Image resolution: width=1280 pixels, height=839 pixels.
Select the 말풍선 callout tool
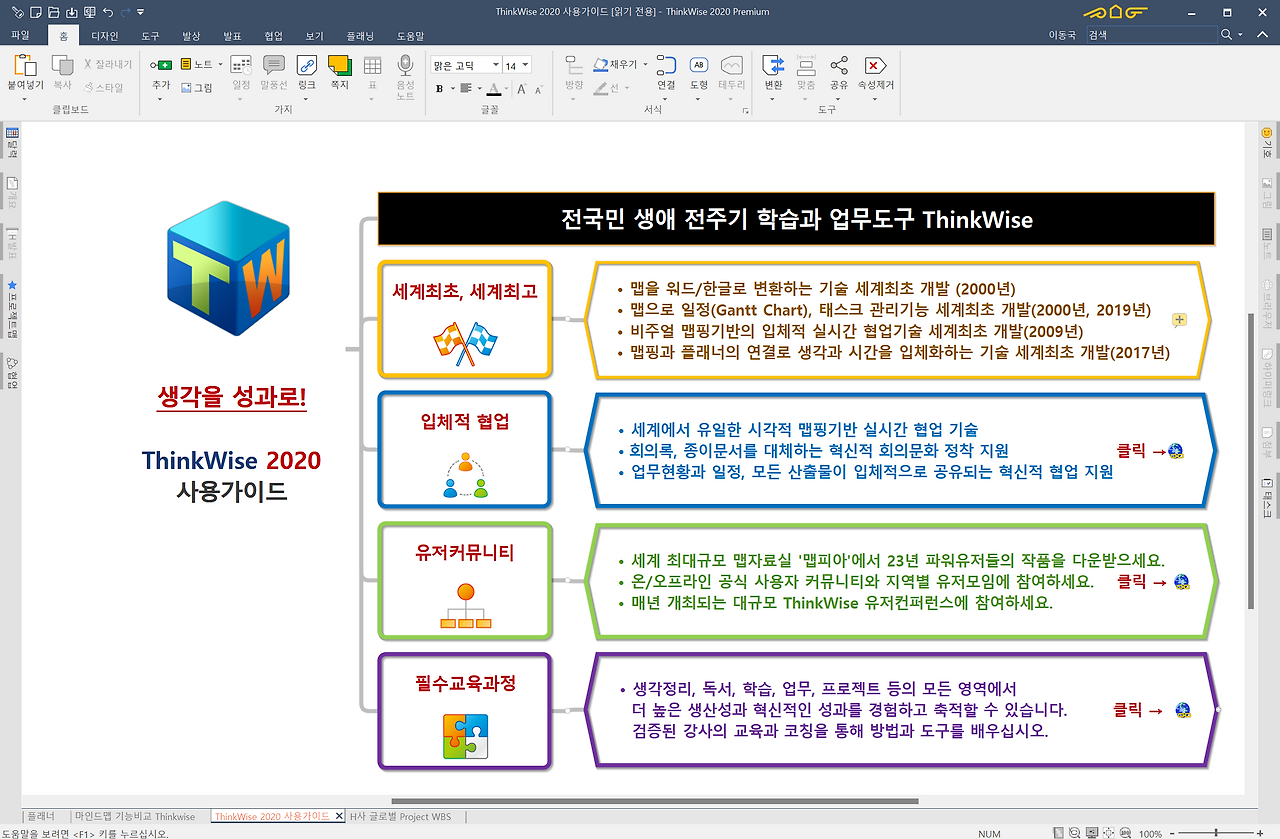click(x=273, y=65)
